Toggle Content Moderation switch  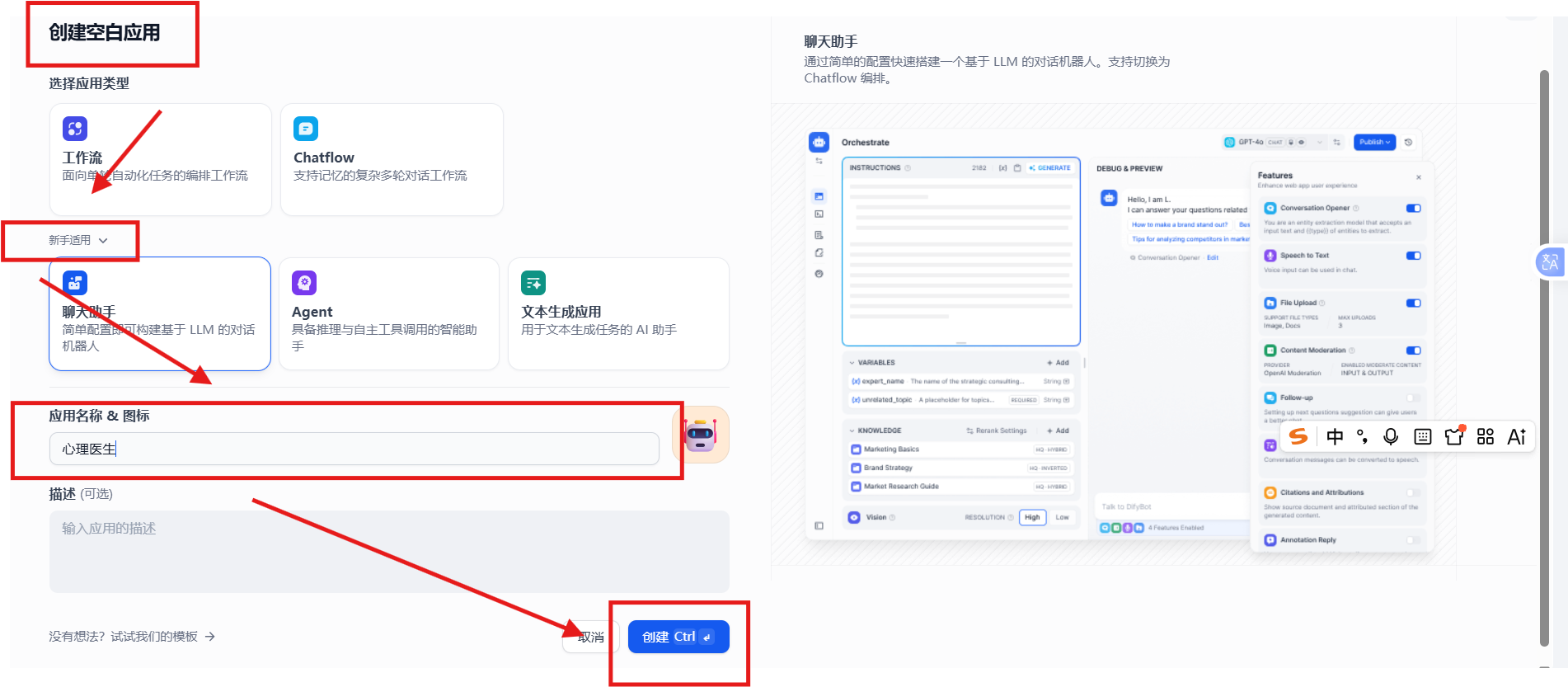pyautogui.click(x=1414, y=351)
